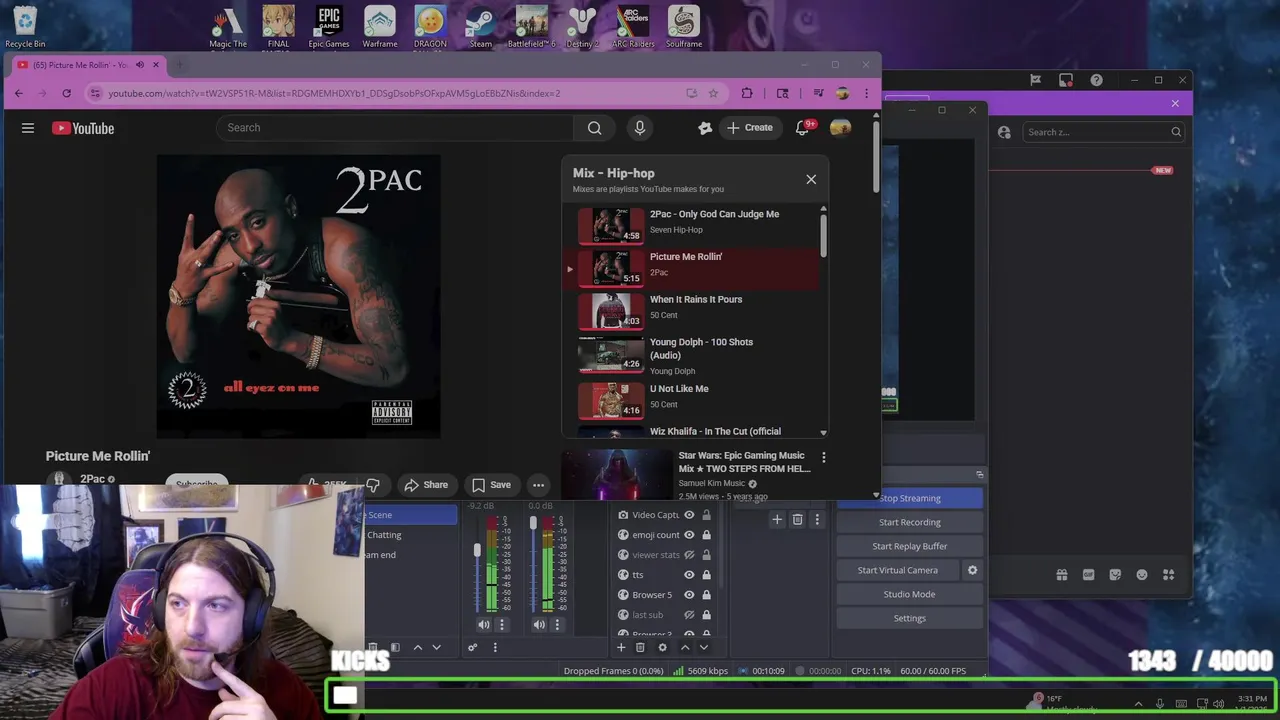Open the Create menu on YouTube
Viewport: 1280px width, 720px height.
click(x=750, y=128)
